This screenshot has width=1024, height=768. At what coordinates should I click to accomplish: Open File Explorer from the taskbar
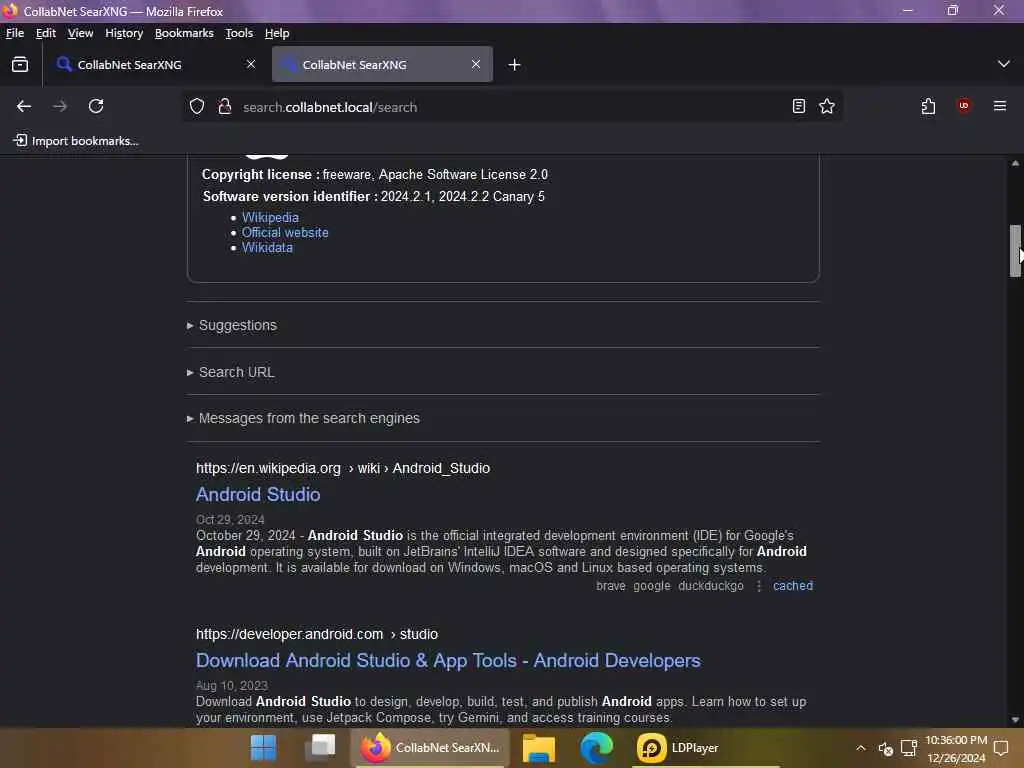(x=539, y=748)
